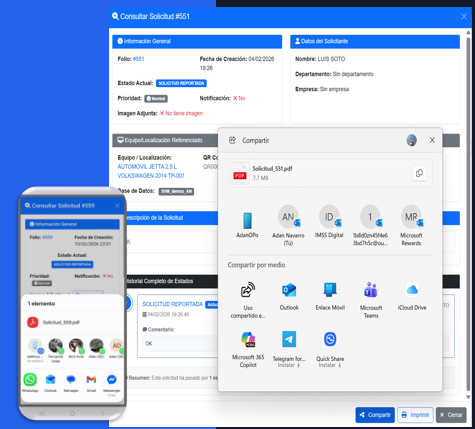This screenshot has width=475, height=429.
Task: Tap the PDF icon for Solicitud_559.pdf
Action: coord(33,322)
